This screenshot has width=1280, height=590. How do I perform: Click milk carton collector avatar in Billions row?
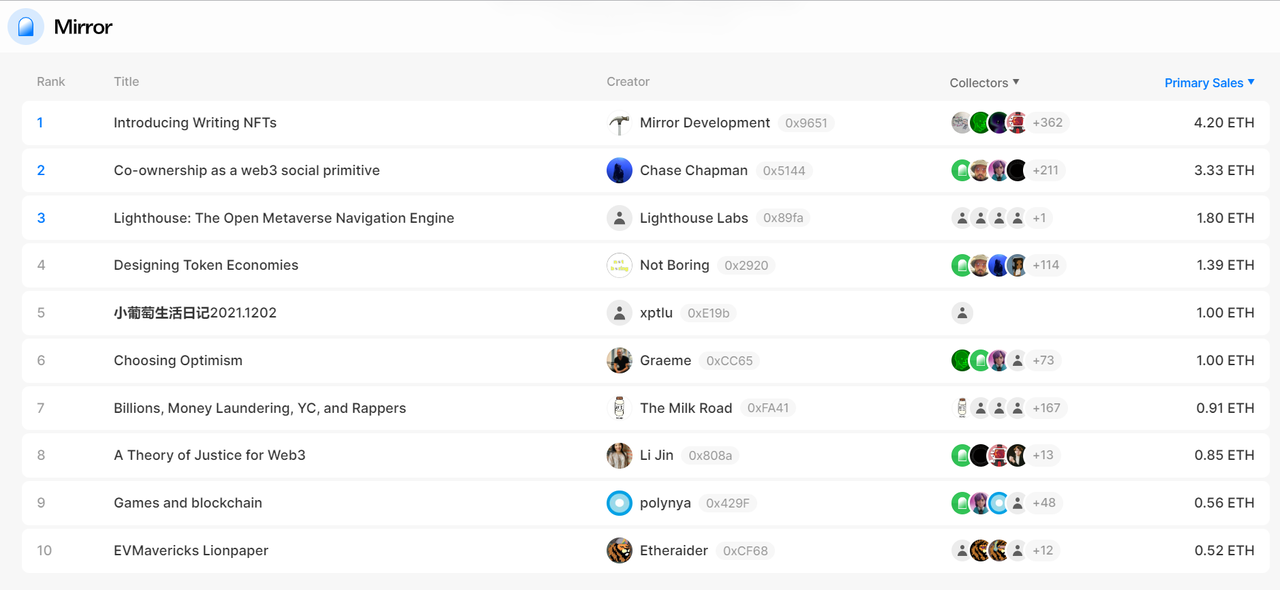click(x=961, y=408)
